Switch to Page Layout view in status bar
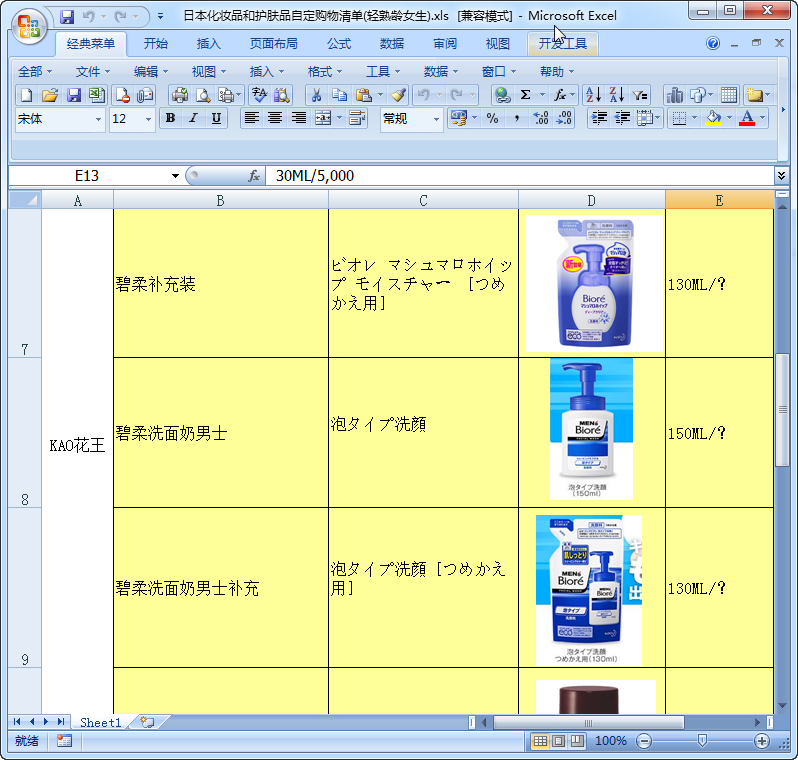Image resolution: width=798 pixels, height=760 pixels. tap(558, 741)
